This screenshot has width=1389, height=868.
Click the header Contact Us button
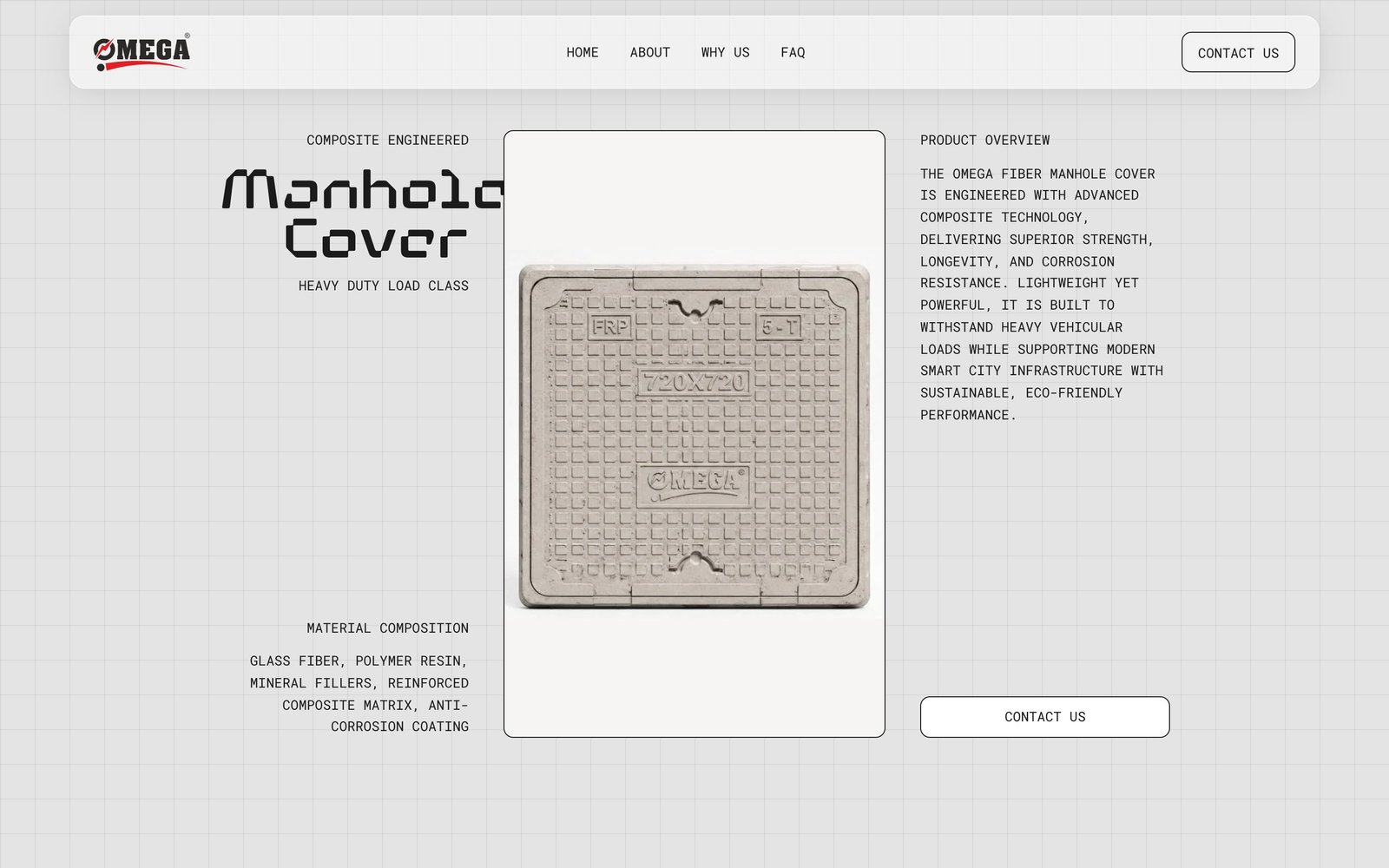[1238, 52]
